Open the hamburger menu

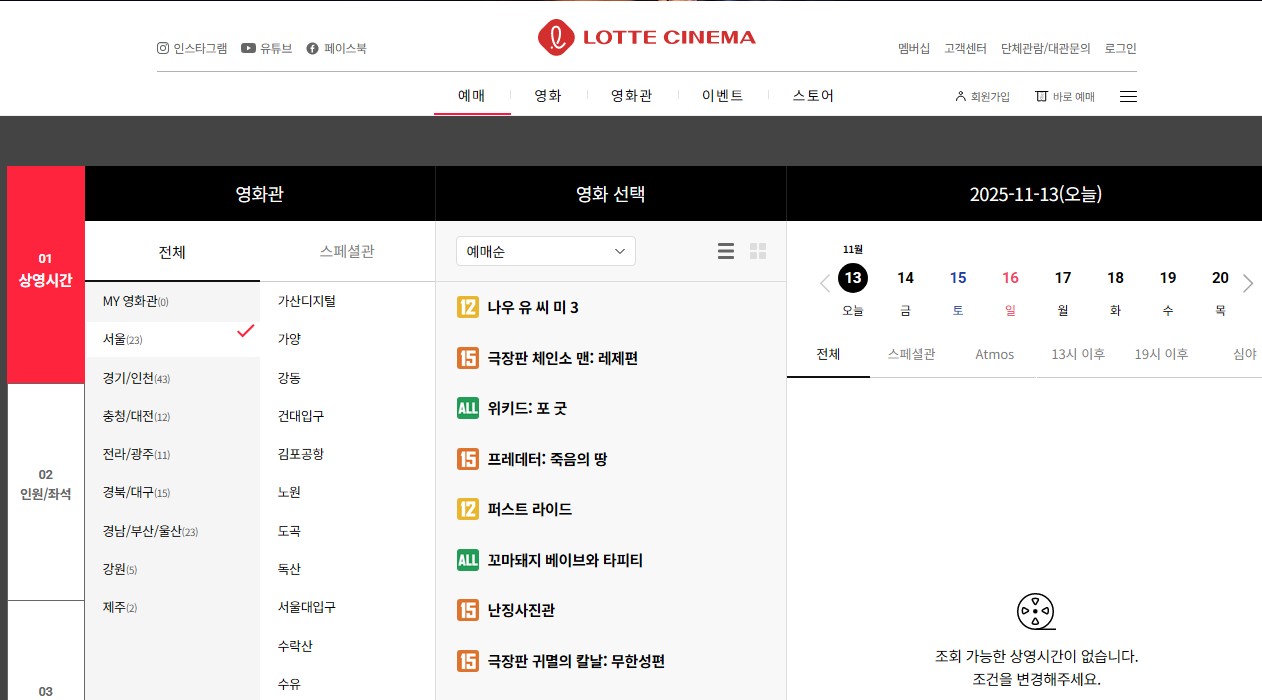click(1128, 96)
